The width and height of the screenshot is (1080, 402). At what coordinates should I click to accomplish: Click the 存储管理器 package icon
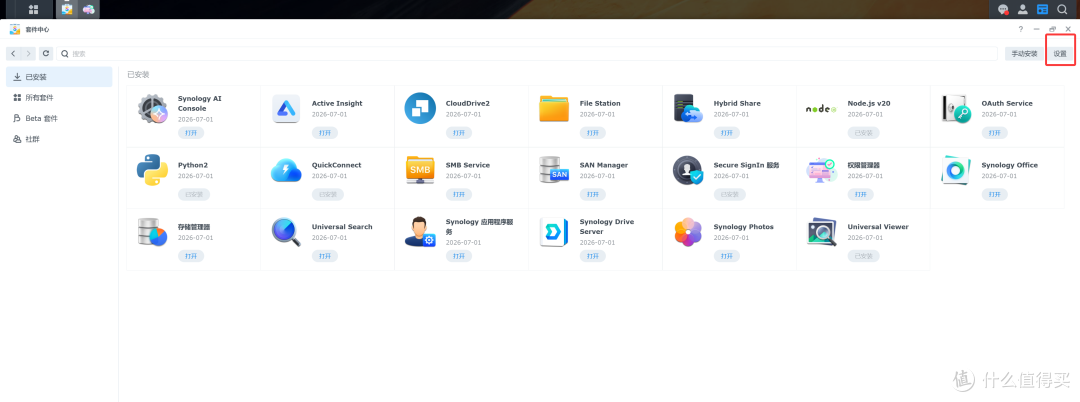tap(152, 232)
